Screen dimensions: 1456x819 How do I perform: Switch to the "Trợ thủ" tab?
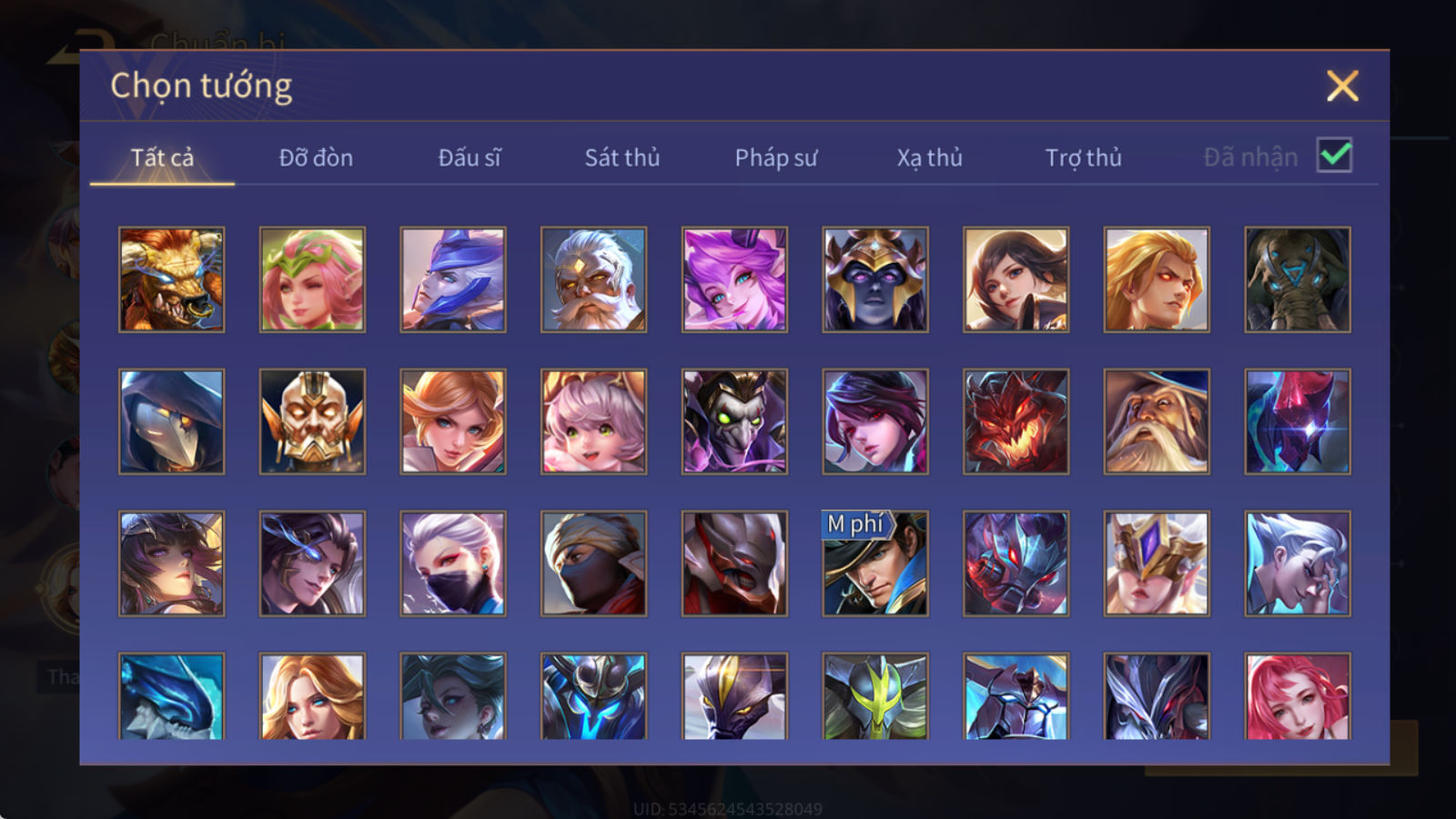pos(1083,157)
